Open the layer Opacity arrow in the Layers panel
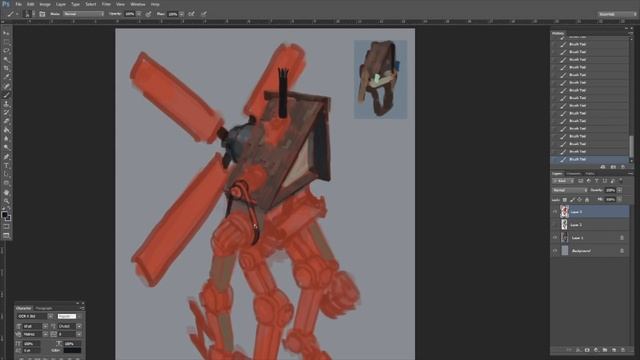The image size is (640, 360). pos(620,190)
